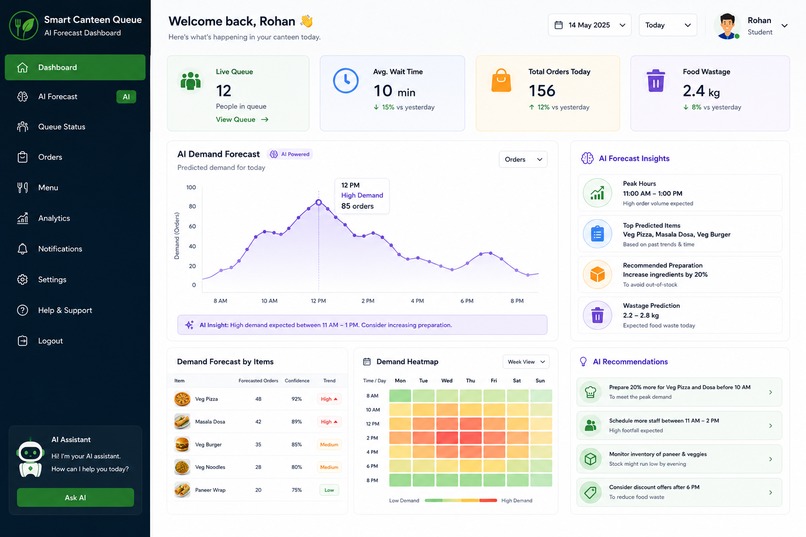Click the calendar icon in date selector
Screen dimensions: 806x537
coord(559,25)
